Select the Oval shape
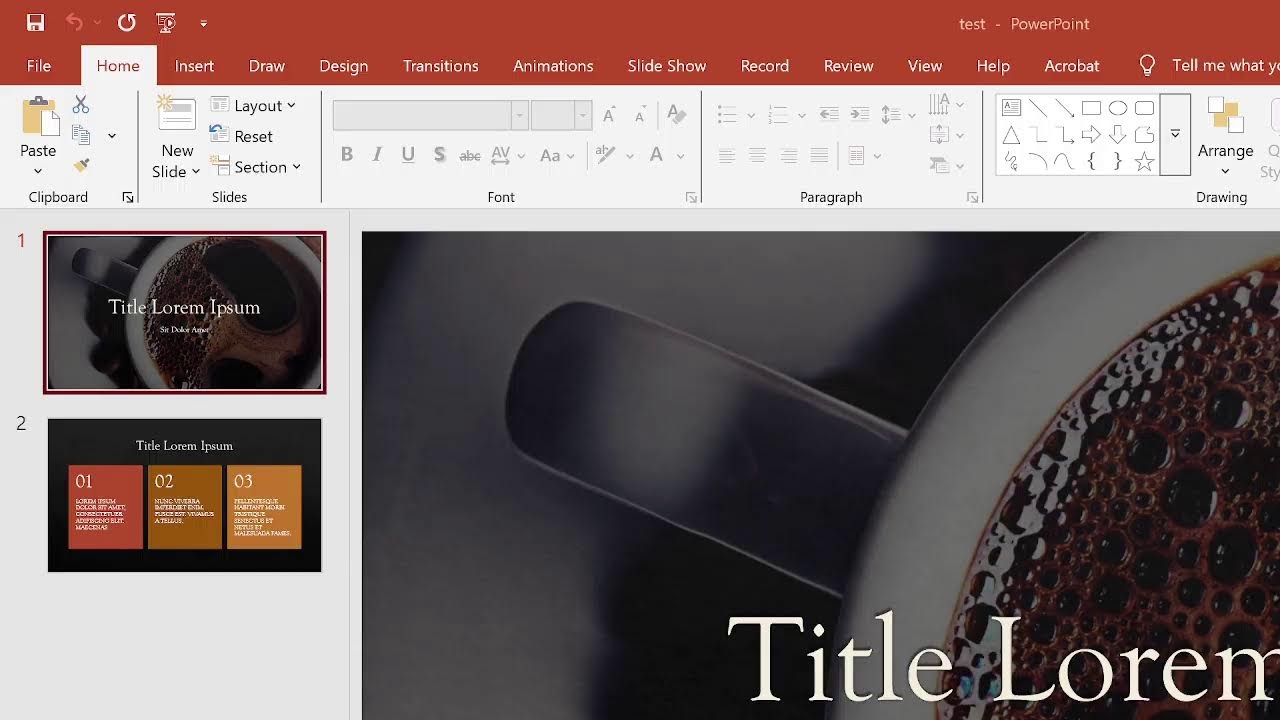 click(x=1118, y=108)
